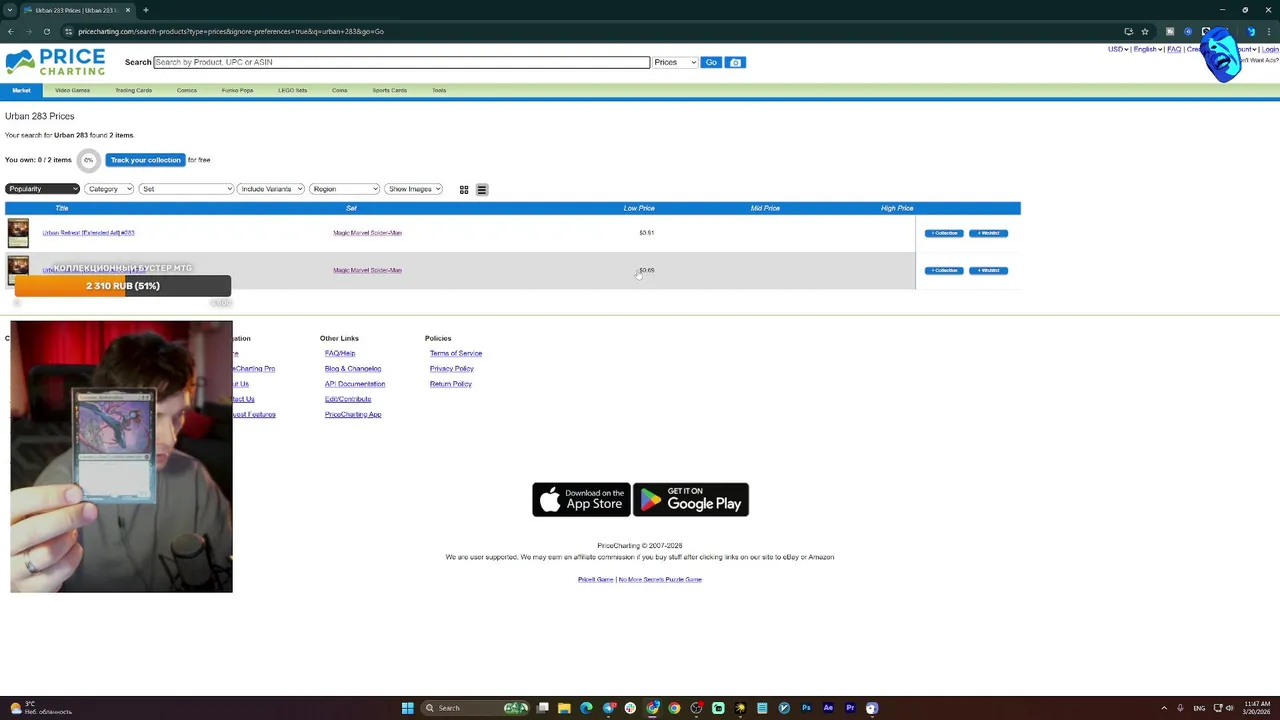
Task: Bookmark this page with star icon
Action: [1145, 31]
